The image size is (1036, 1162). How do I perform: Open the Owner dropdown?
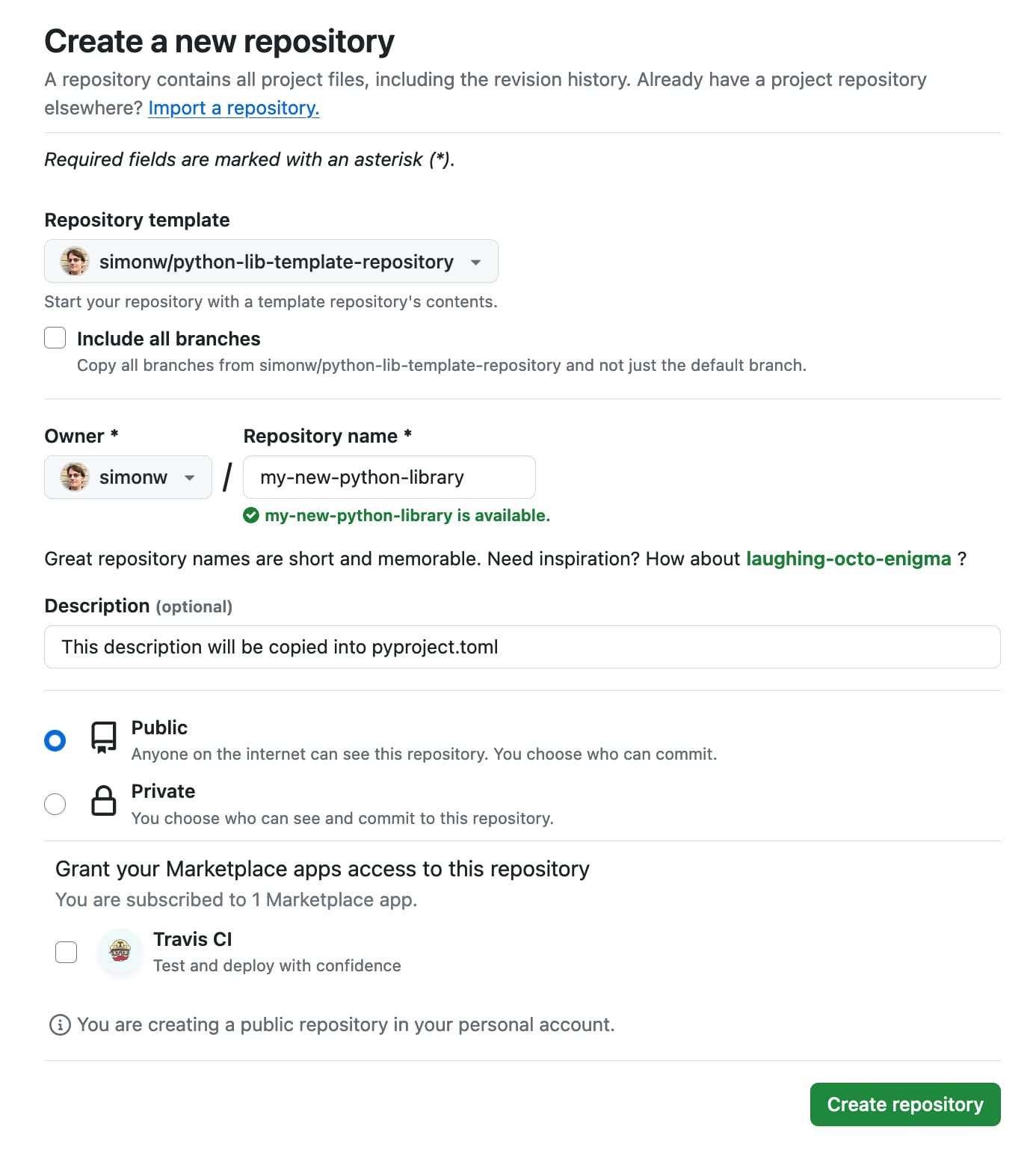coord(127,477)
